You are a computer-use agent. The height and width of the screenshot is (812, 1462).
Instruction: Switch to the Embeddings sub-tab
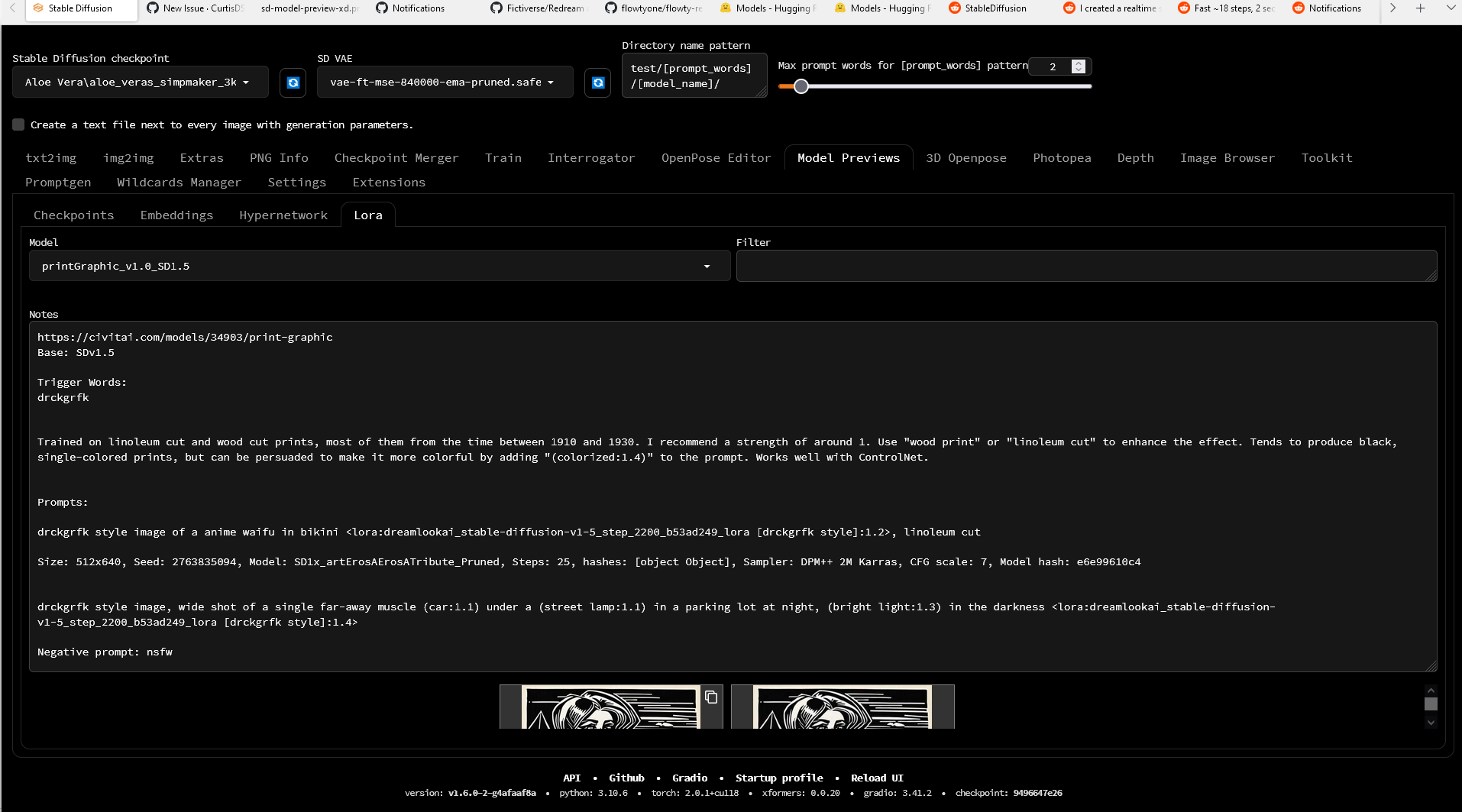(176, 215)
